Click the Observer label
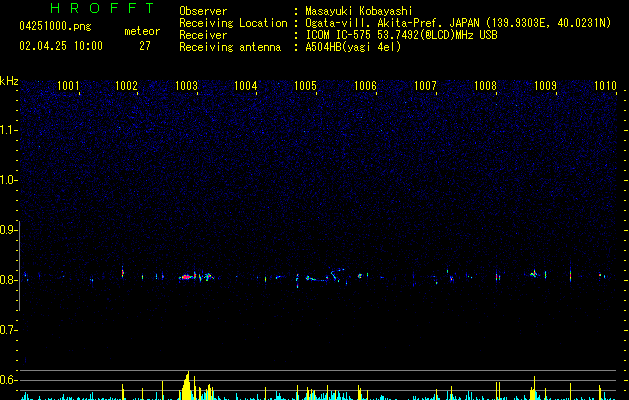 click(x=203, y=11)
